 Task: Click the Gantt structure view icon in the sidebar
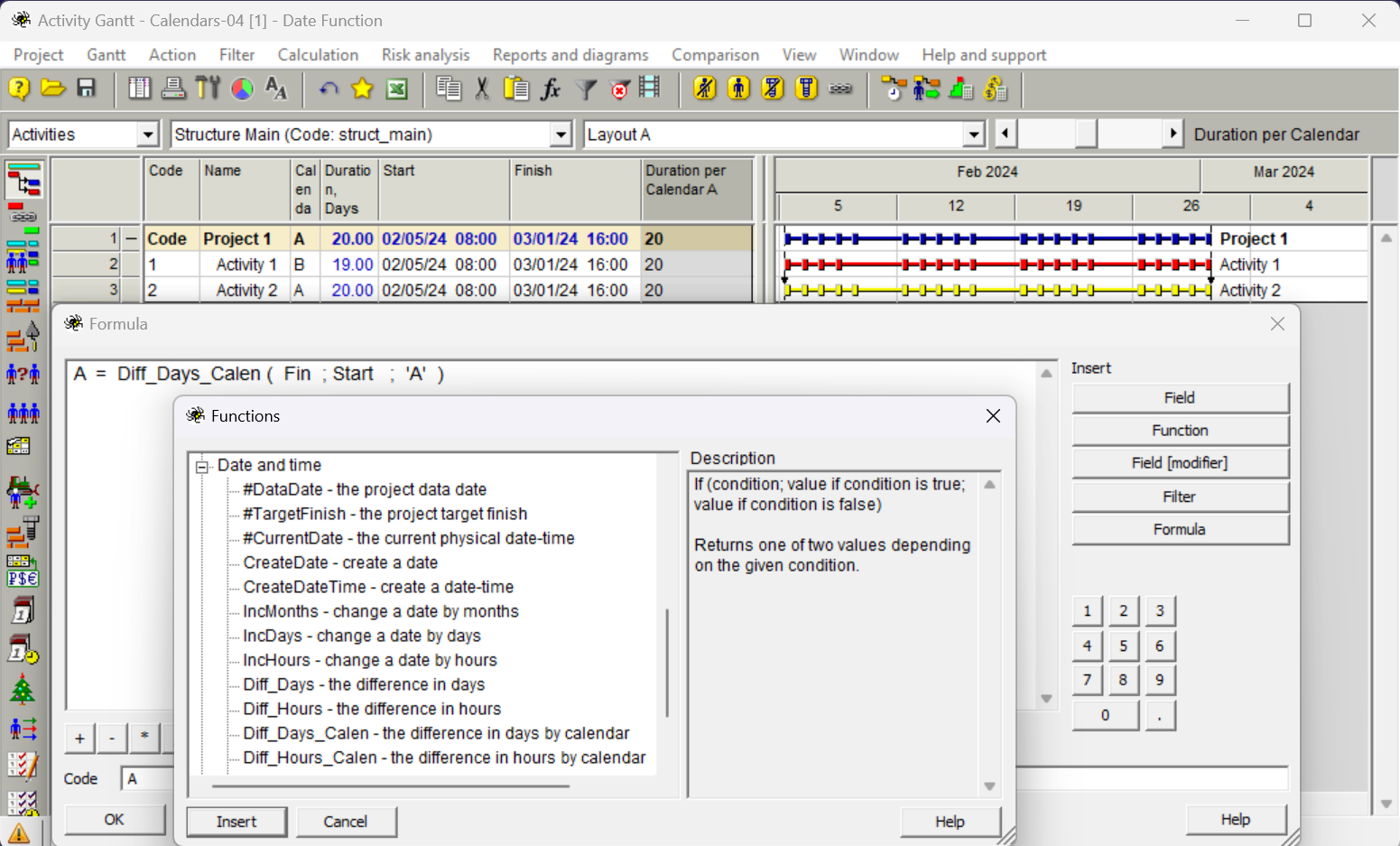pos(23,181)
